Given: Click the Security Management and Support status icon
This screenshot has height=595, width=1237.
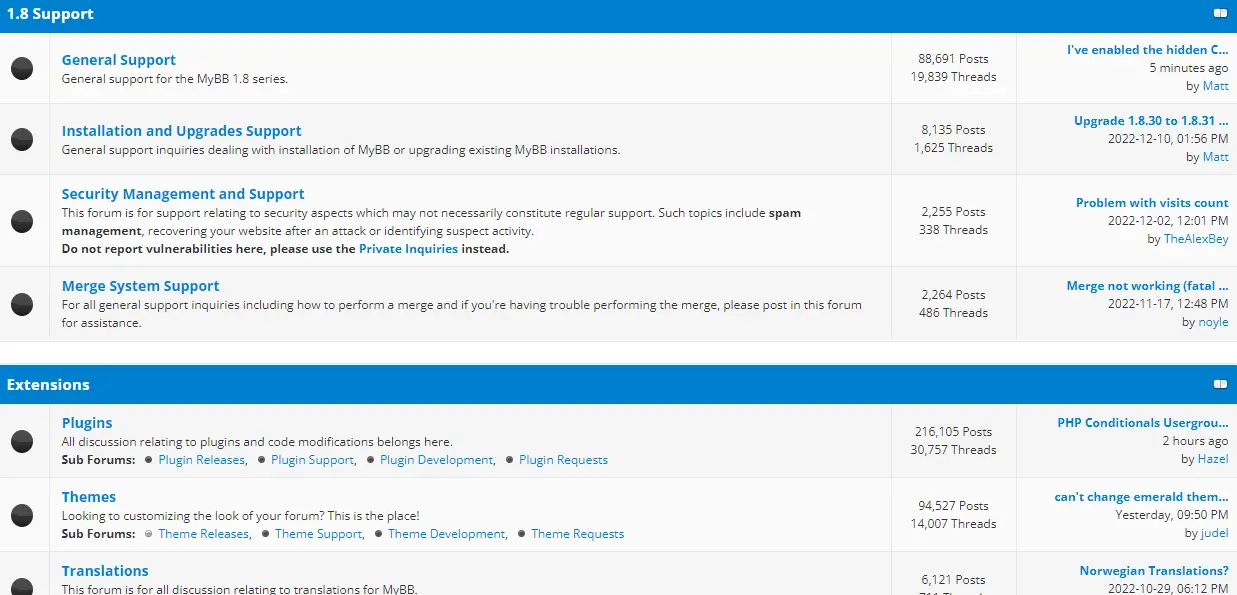Looking at the screenshot, I should point(22,221).
